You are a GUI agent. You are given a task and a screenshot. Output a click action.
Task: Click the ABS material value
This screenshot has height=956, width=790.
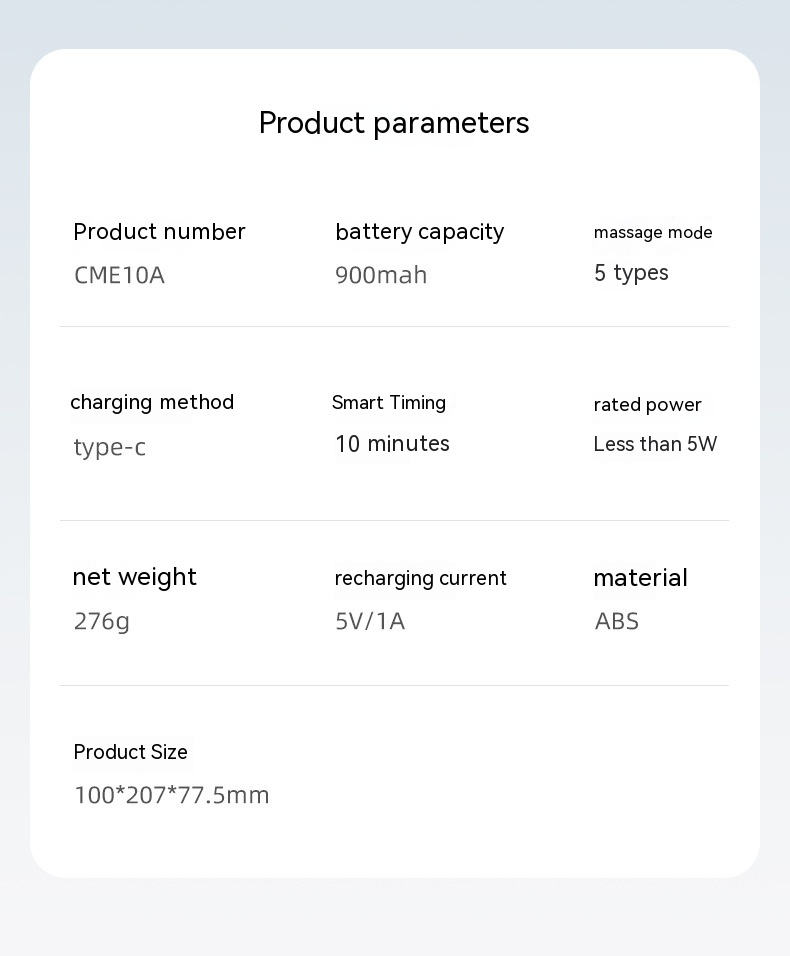617,621
